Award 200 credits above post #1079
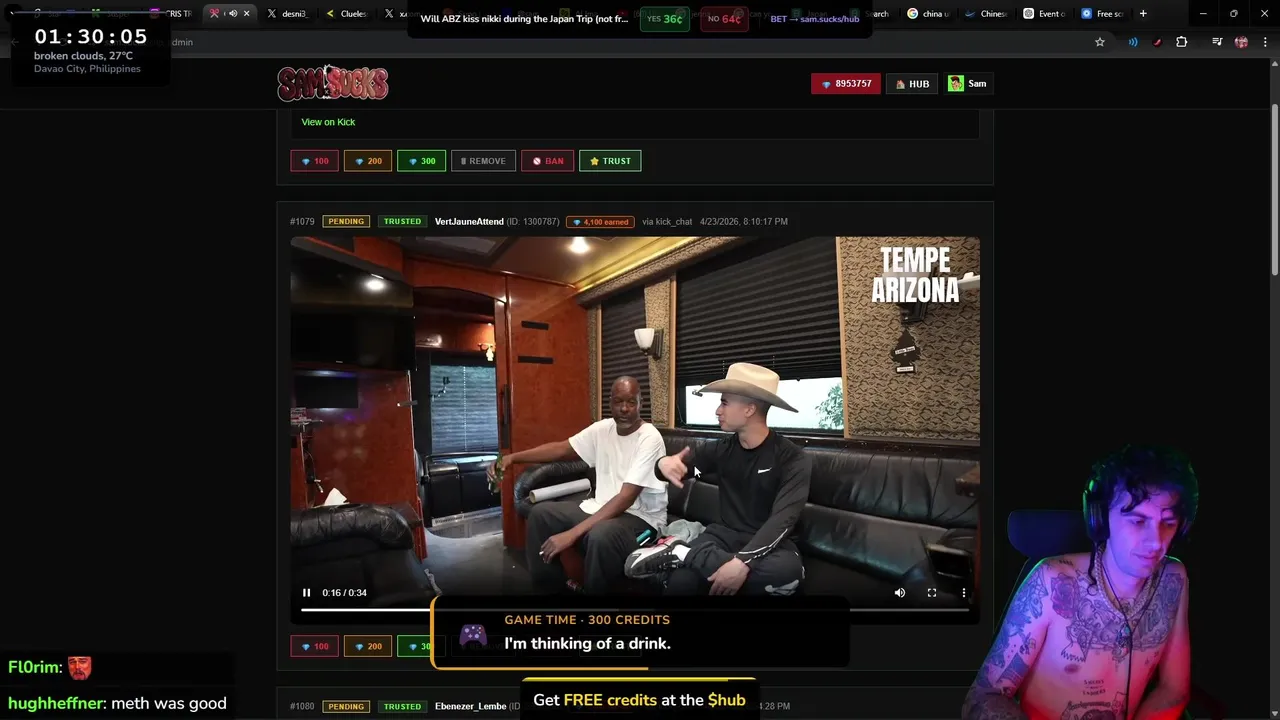This screenshot has width=1280, height=720. tap(368, 161)
